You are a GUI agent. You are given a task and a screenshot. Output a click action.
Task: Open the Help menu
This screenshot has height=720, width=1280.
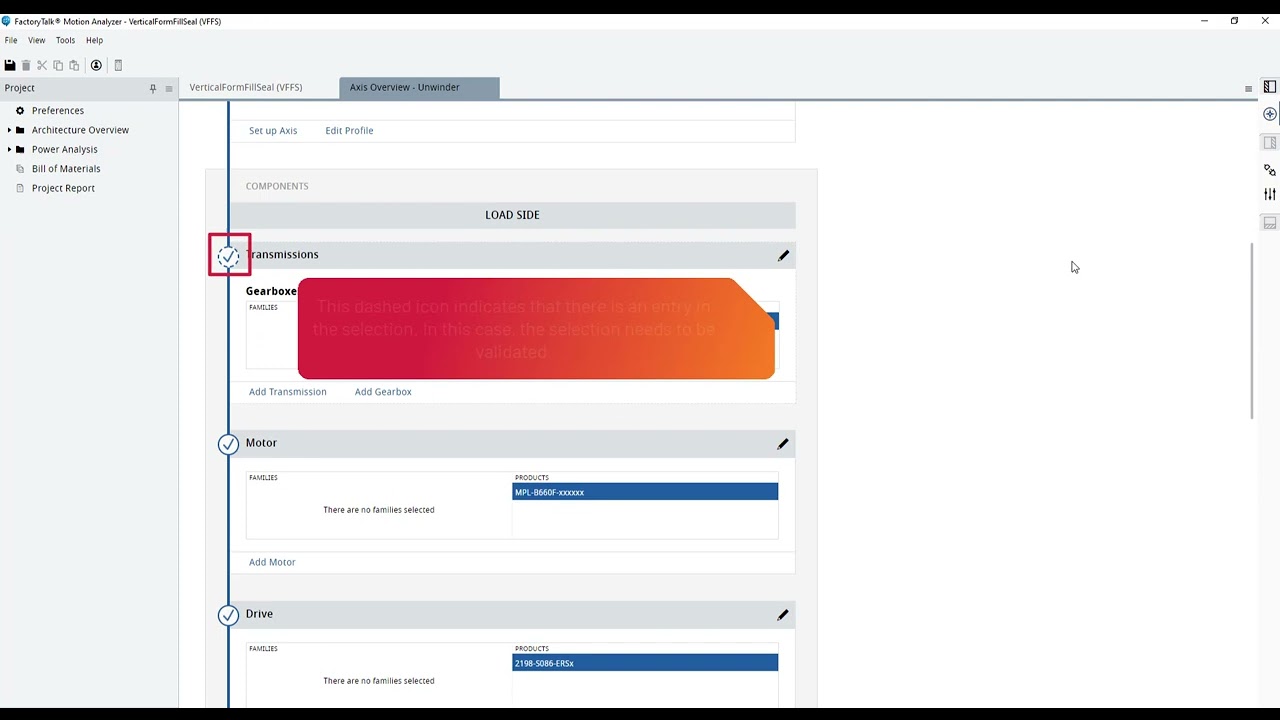tap(94, 40)
